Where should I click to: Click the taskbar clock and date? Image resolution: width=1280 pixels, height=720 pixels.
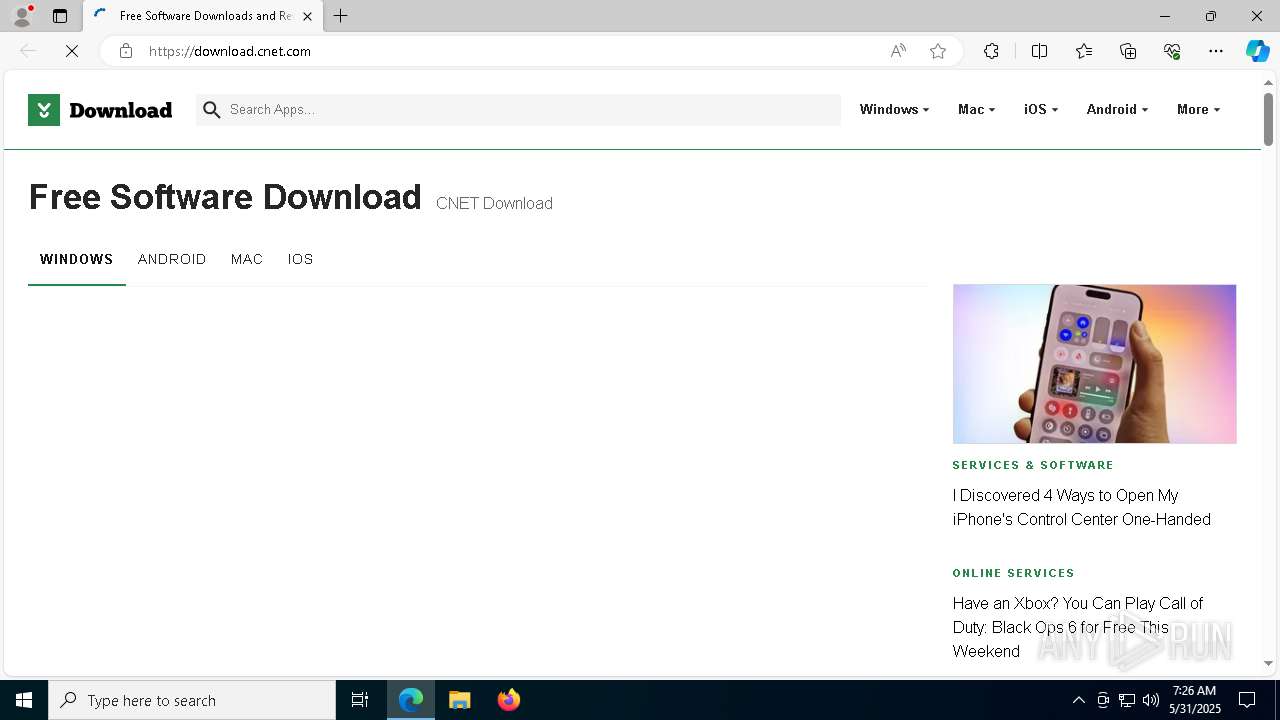tap(1197, 700)
